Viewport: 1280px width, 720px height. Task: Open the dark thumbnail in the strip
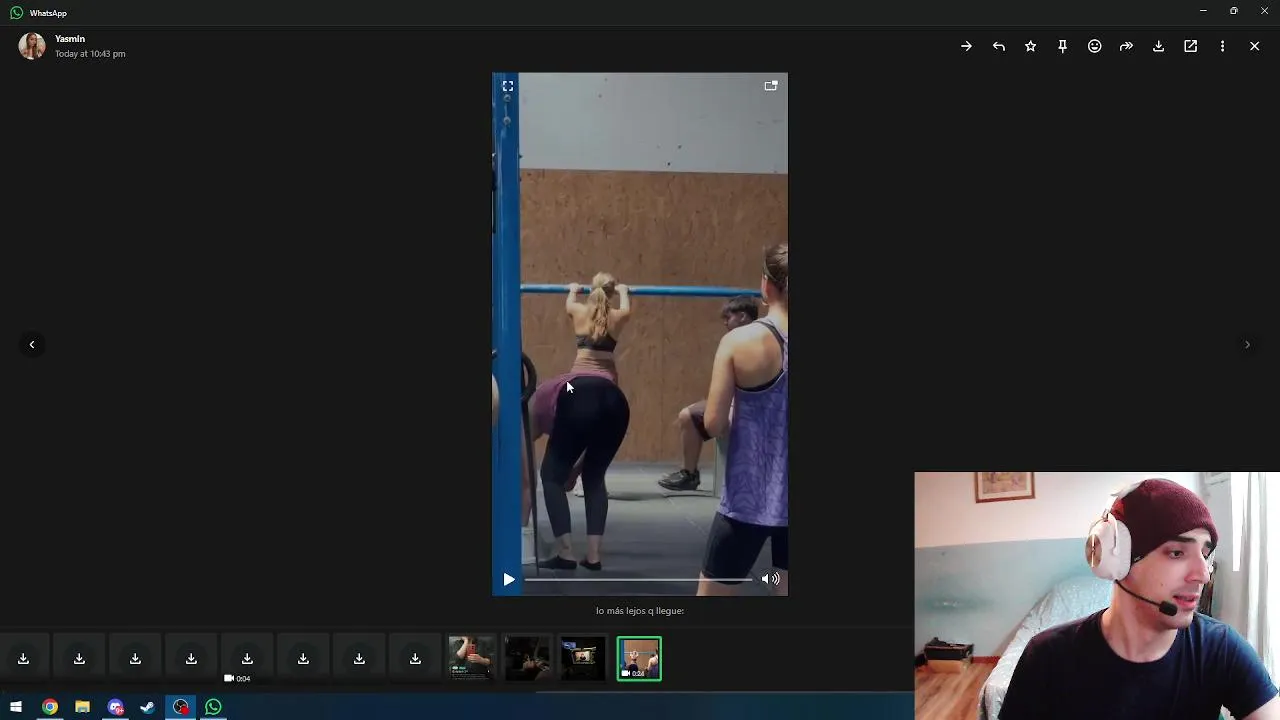527,659
